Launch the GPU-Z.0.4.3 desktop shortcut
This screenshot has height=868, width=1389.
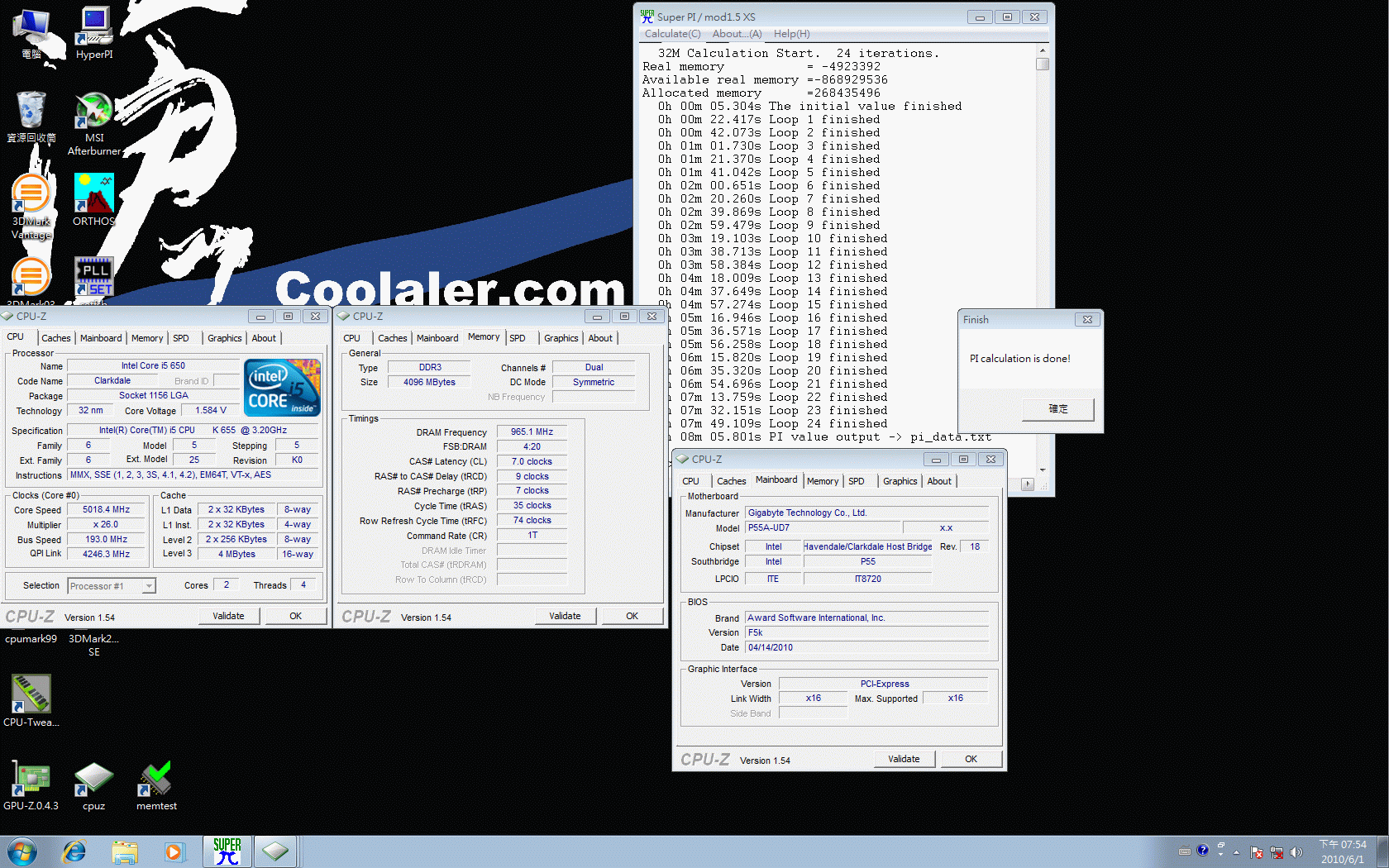31,785
